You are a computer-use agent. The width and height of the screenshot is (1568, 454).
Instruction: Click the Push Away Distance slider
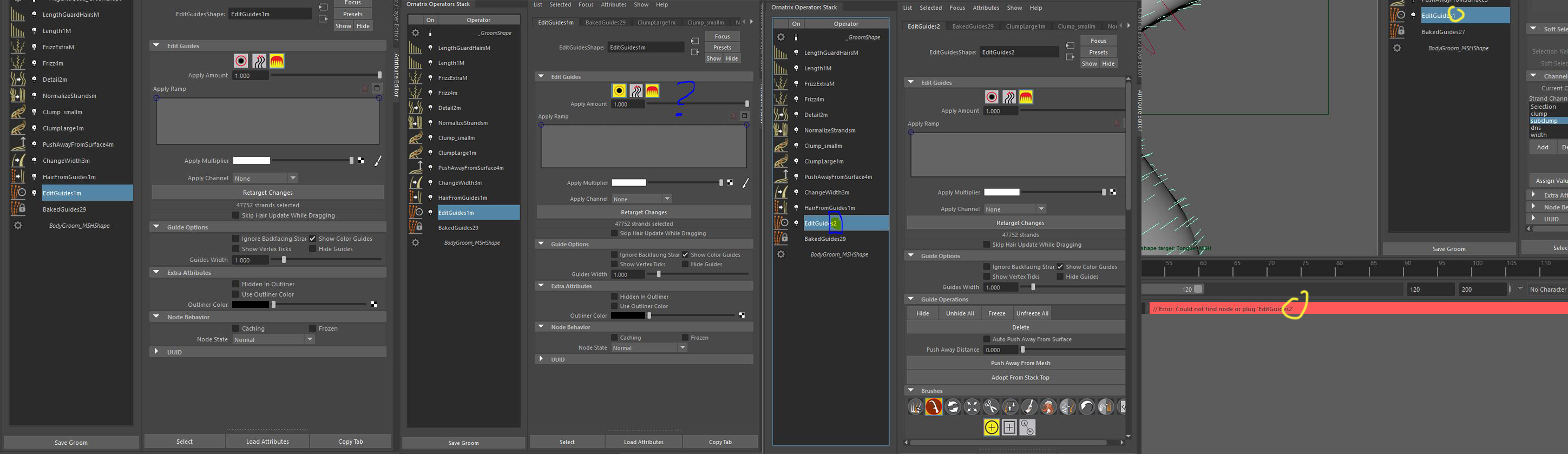click(x=1071, y=350)
